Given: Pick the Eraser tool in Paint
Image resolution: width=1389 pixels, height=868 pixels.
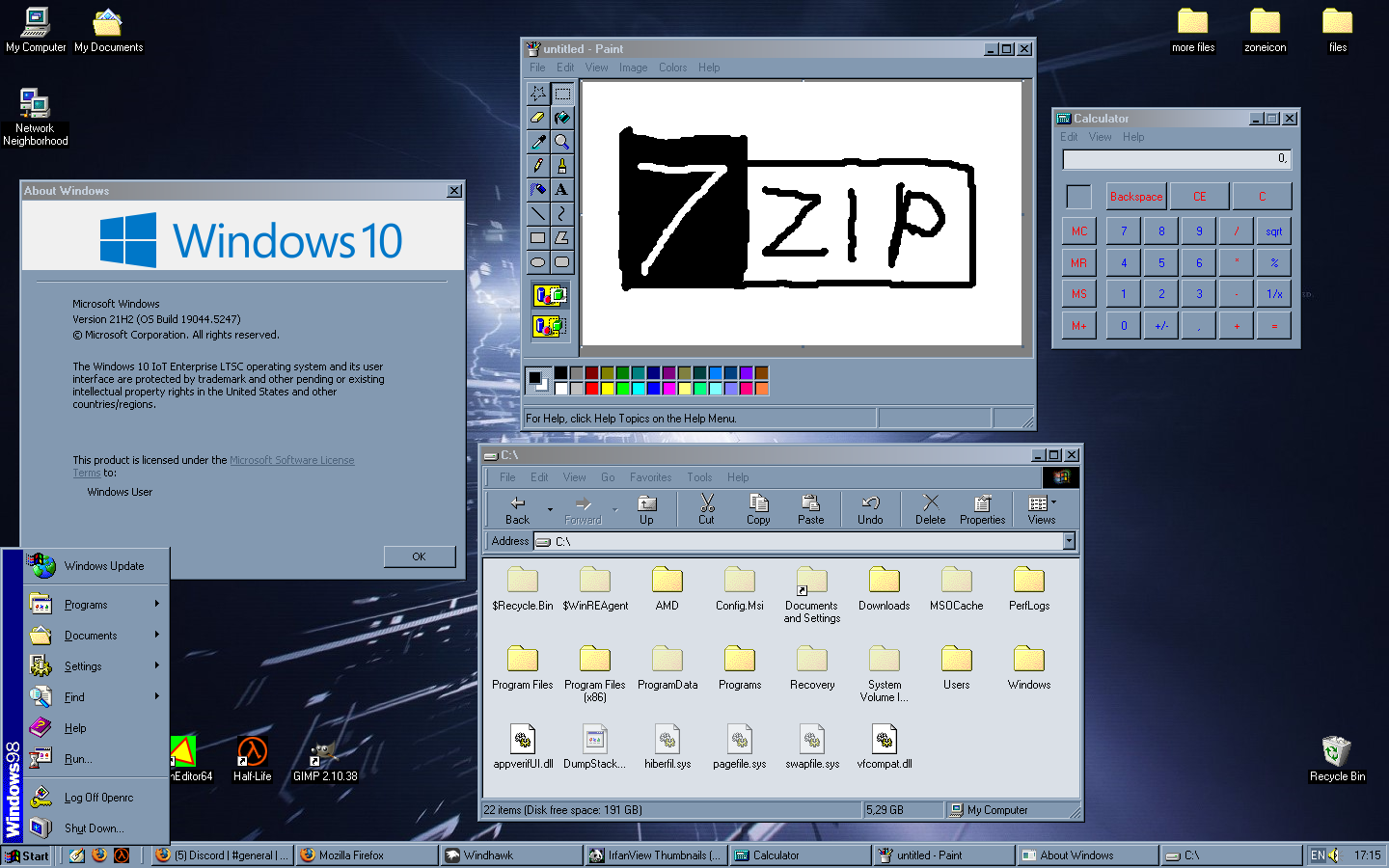Looking at the screenshot, I should pyautogui.click(x=538, y=118).
